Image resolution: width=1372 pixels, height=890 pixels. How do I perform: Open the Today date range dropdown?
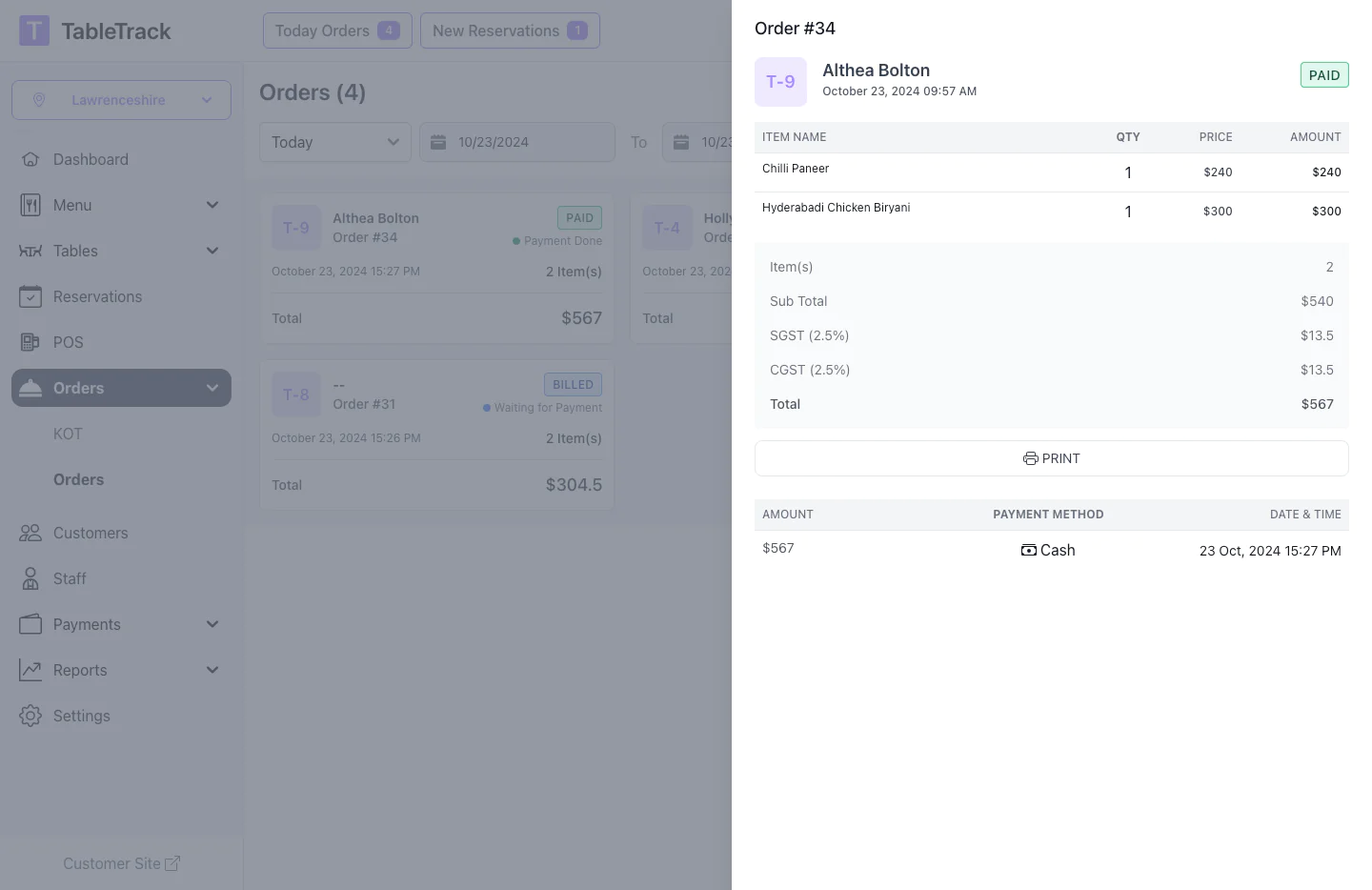click(334, 142)
